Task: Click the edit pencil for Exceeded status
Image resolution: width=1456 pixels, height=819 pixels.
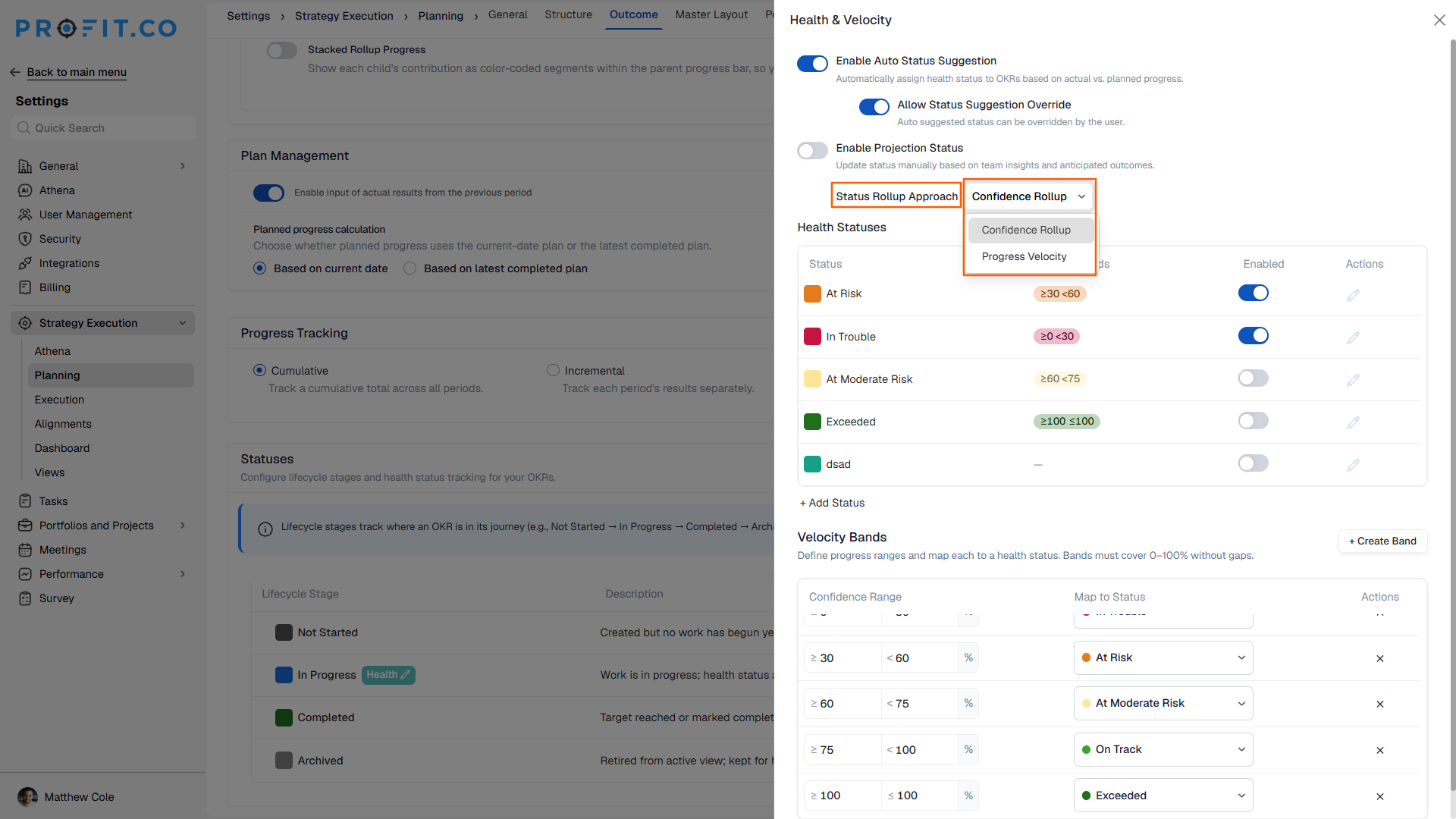Action: tap(1353, 422)
